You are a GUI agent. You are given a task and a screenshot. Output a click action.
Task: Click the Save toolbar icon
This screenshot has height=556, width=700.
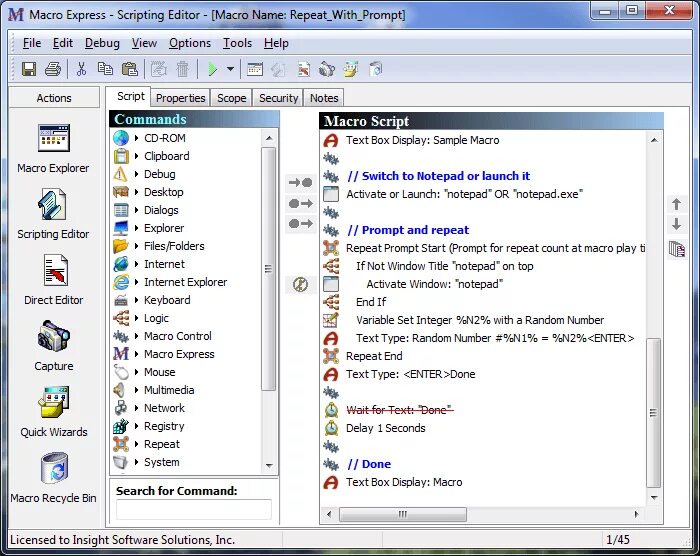pos(29,69)
